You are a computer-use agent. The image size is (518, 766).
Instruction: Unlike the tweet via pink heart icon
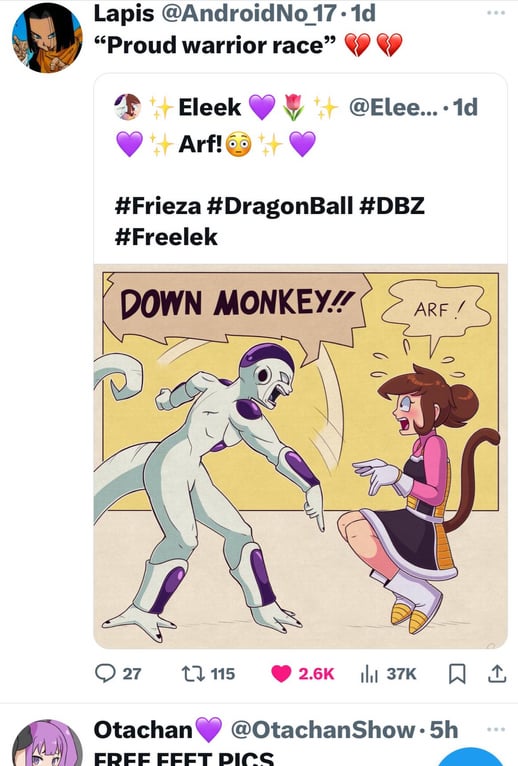tap(281, 674)
